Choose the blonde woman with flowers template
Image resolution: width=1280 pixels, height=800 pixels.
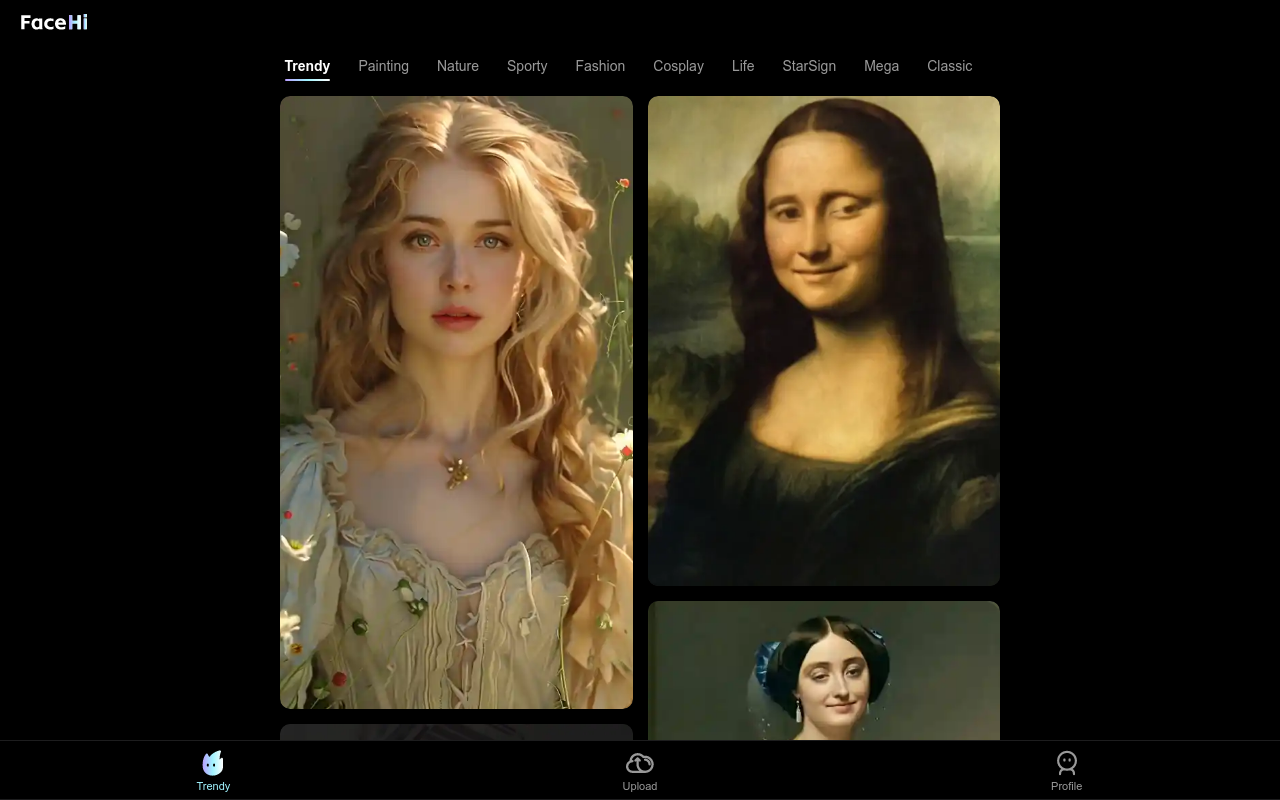coord(456,402)
